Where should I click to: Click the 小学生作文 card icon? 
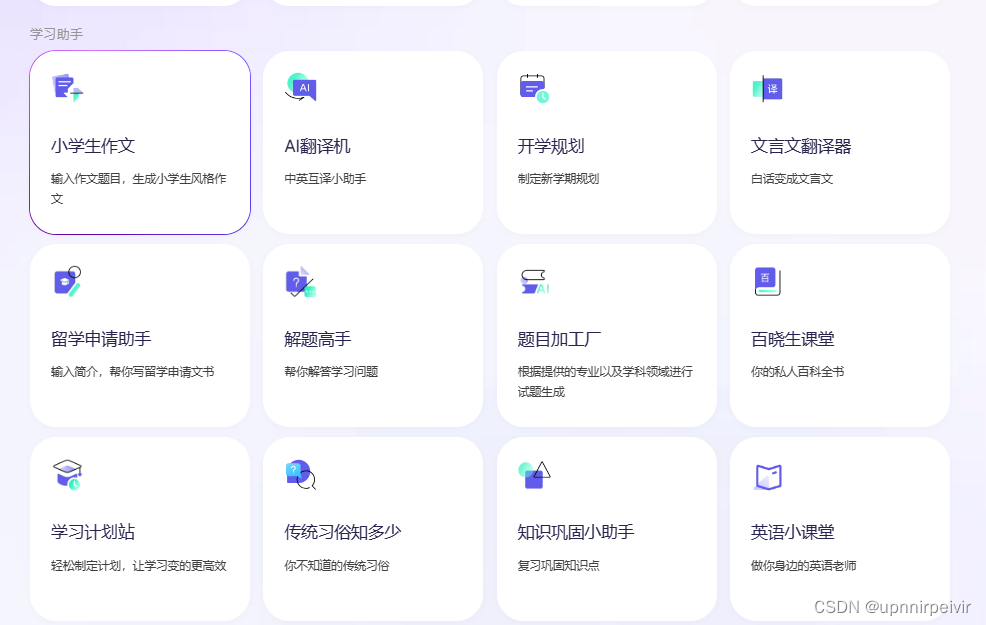point(67,88)
